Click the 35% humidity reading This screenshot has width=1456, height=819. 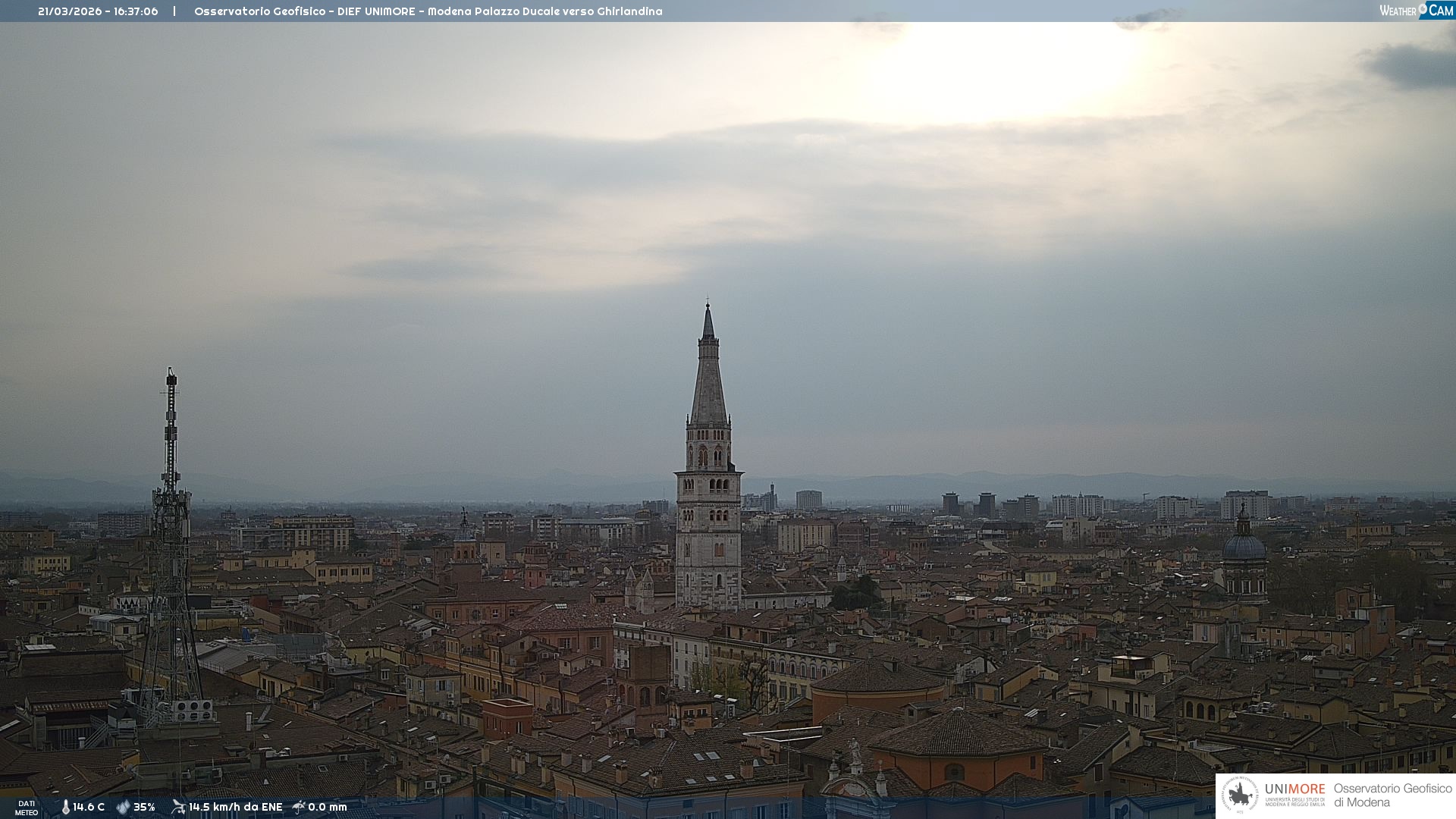coord(144,807)
